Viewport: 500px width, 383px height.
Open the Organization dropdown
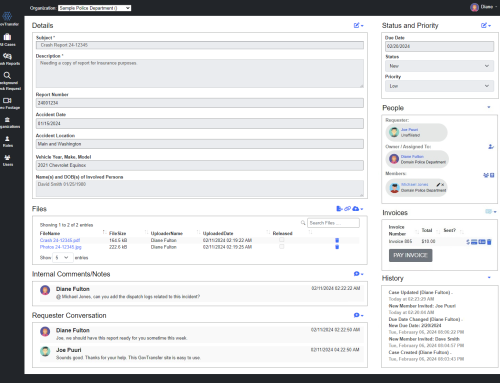[x=95, y=8]
